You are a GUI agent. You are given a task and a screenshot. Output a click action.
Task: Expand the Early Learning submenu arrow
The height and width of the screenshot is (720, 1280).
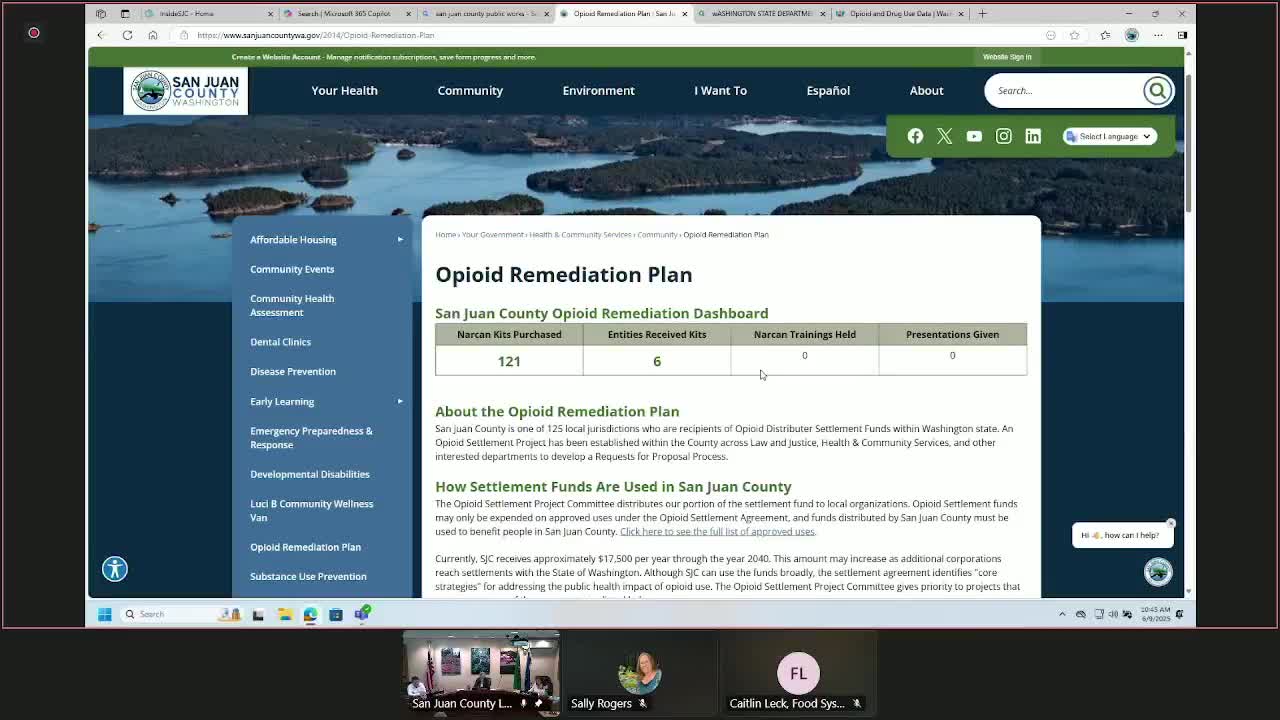(400, 401)
